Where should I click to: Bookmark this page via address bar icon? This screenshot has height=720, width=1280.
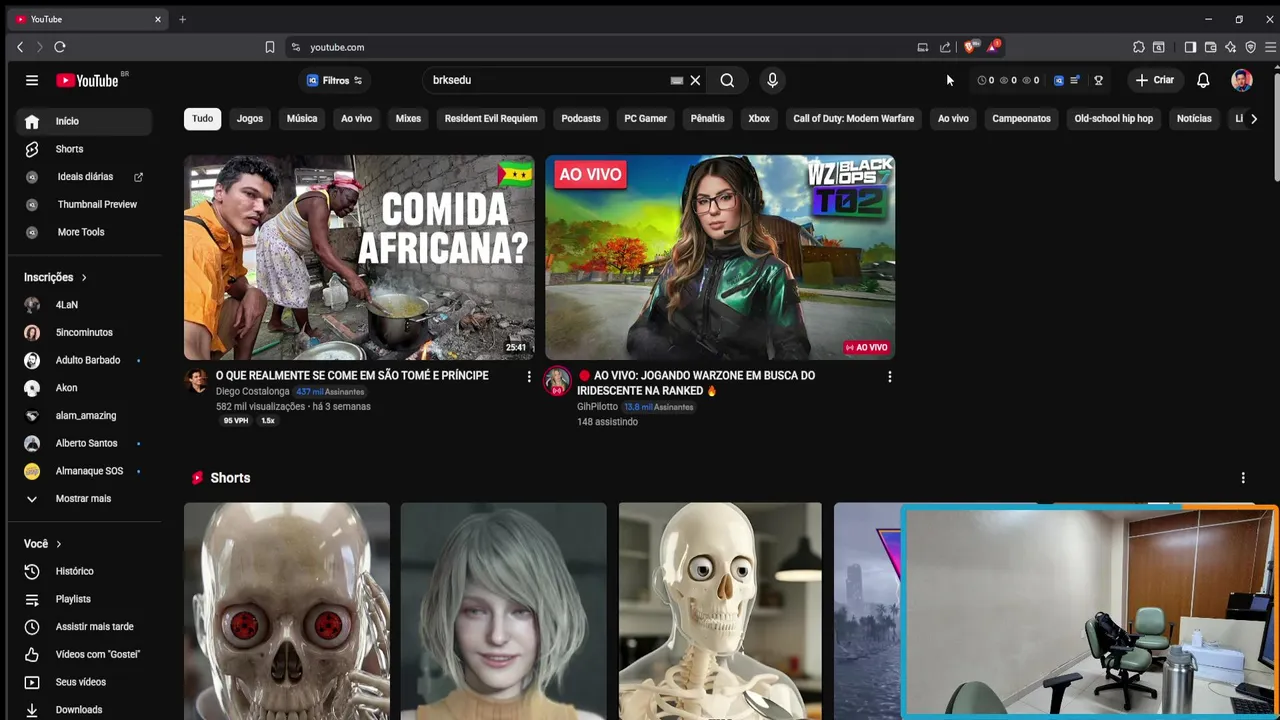270,47
